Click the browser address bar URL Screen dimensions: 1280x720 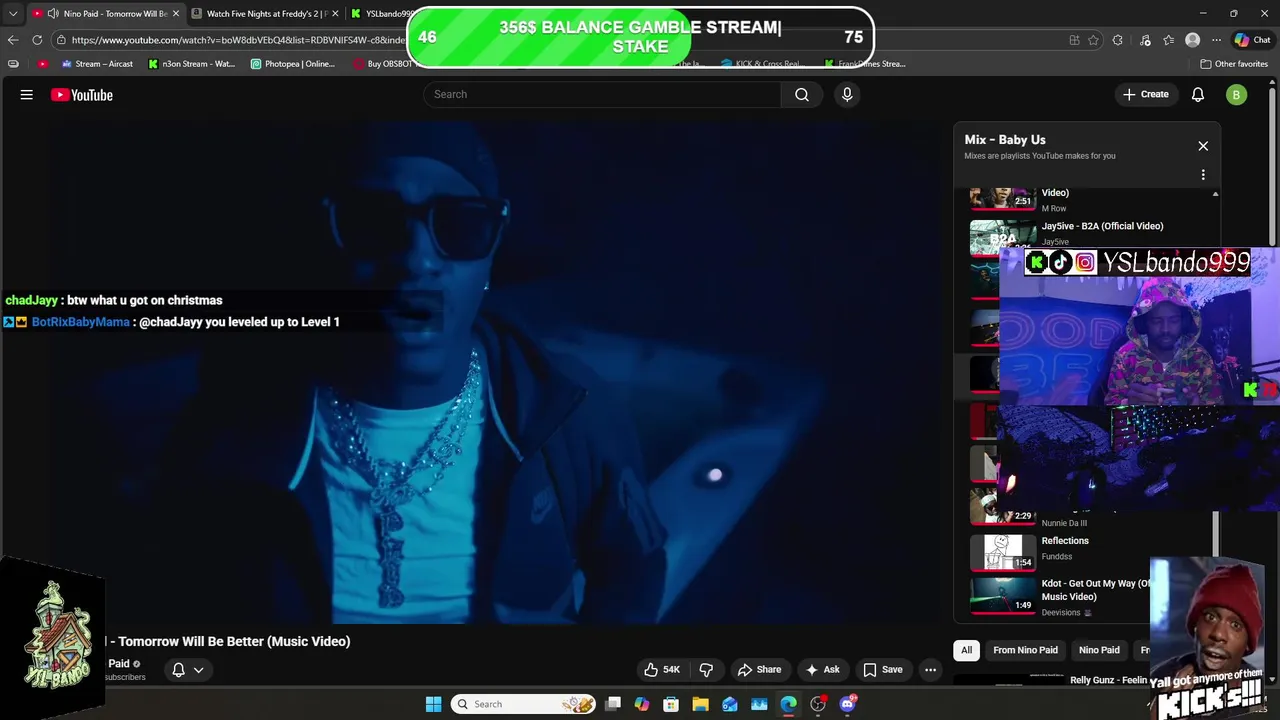[x=239, y=40]
